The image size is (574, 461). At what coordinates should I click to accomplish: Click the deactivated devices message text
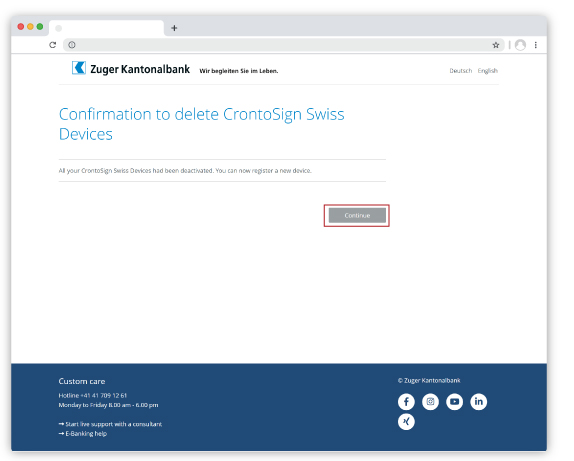click(x=185, y=171)
